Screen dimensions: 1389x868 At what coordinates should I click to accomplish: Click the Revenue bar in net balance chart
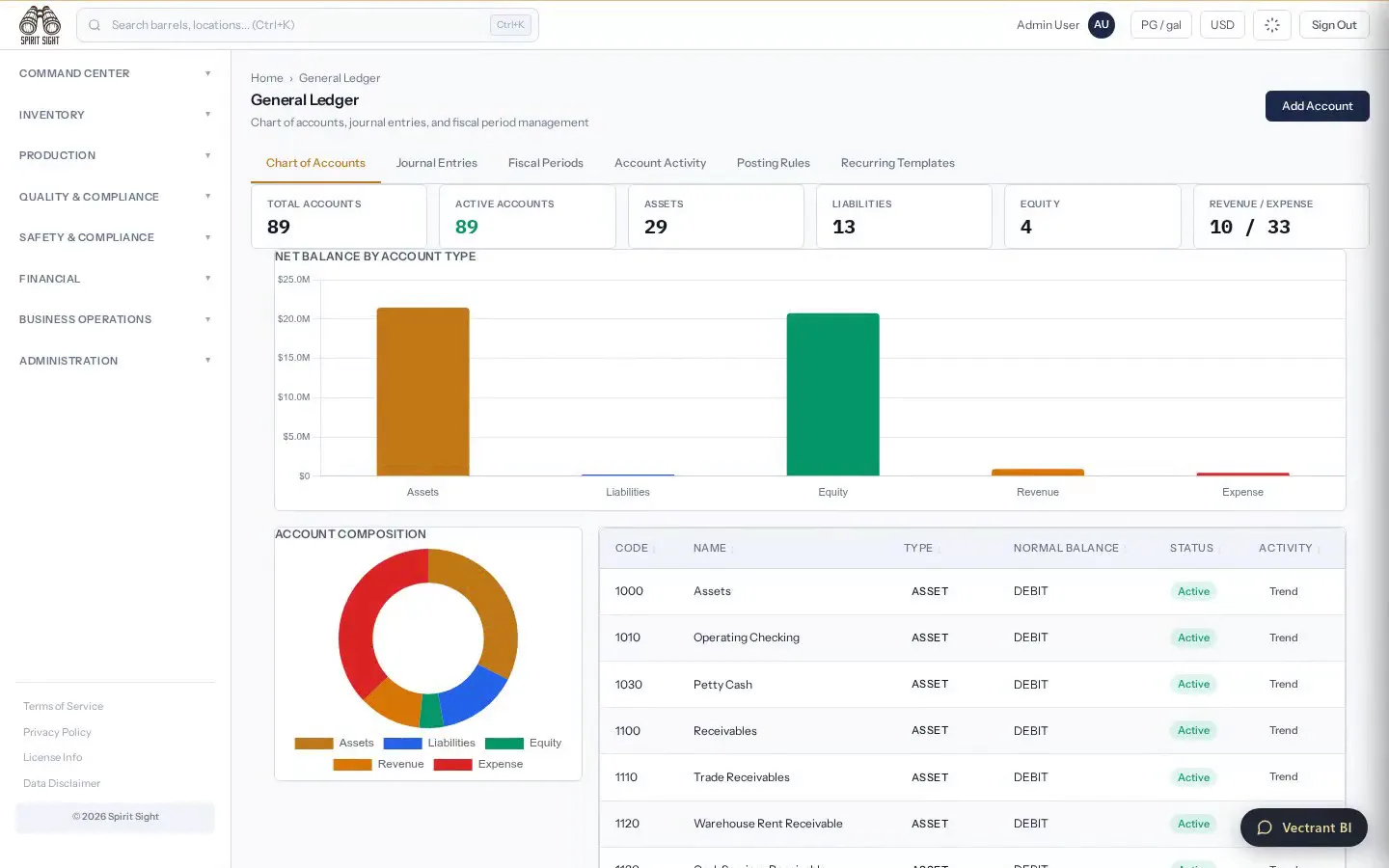[x=1038, y=472]
